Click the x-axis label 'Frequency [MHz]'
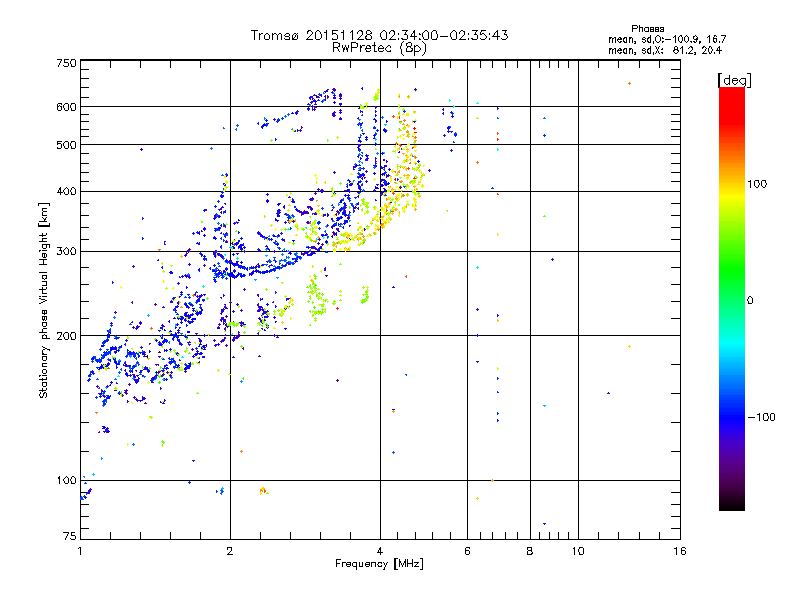This screenshot has height=600, width=800. (379, 564)
